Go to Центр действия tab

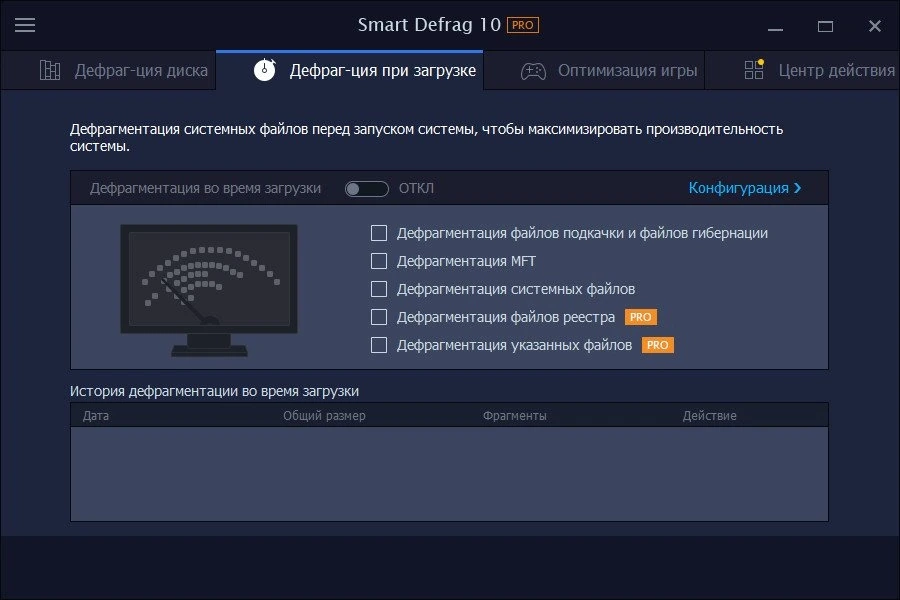(802, 71)
